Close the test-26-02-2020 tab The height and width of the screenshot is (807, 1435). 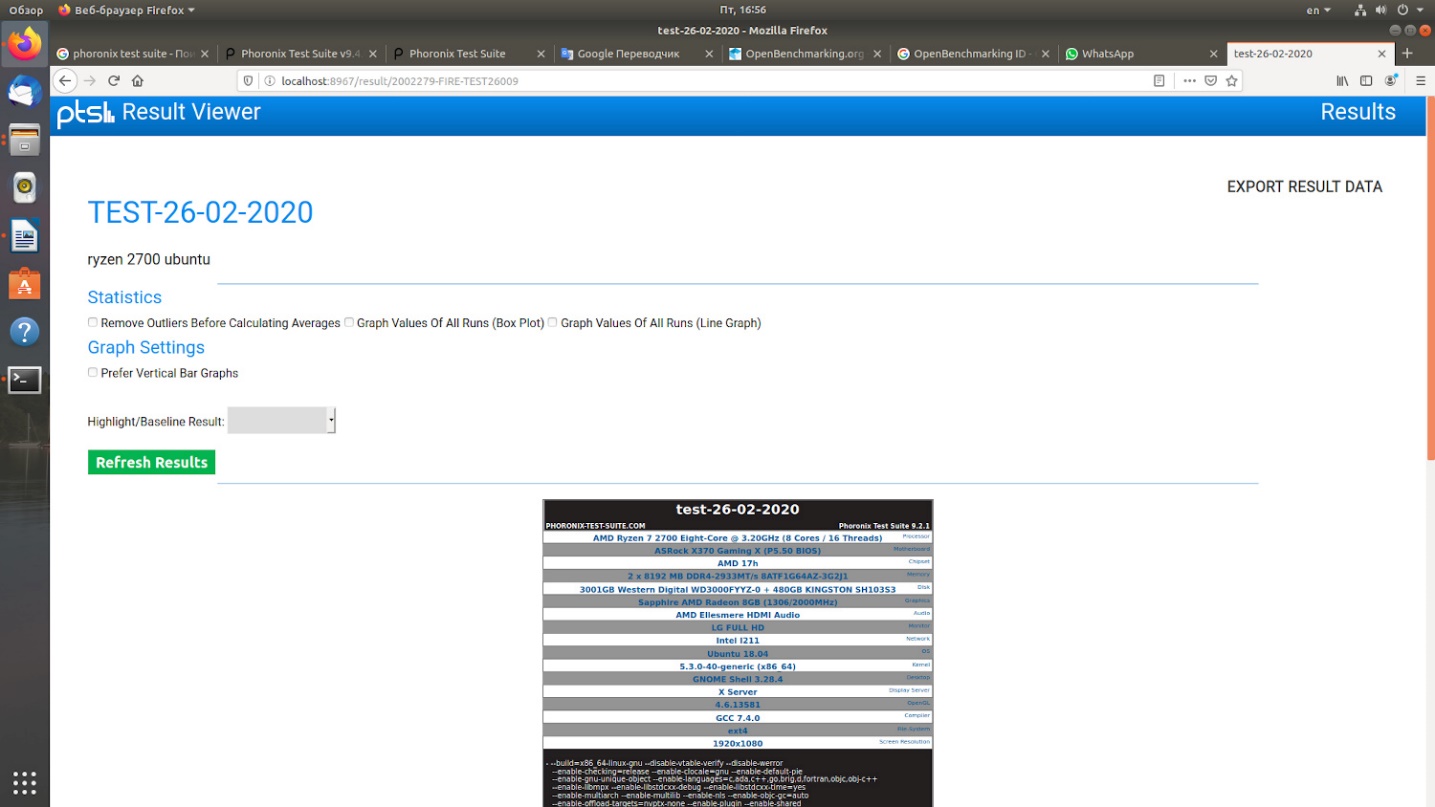1382,54
